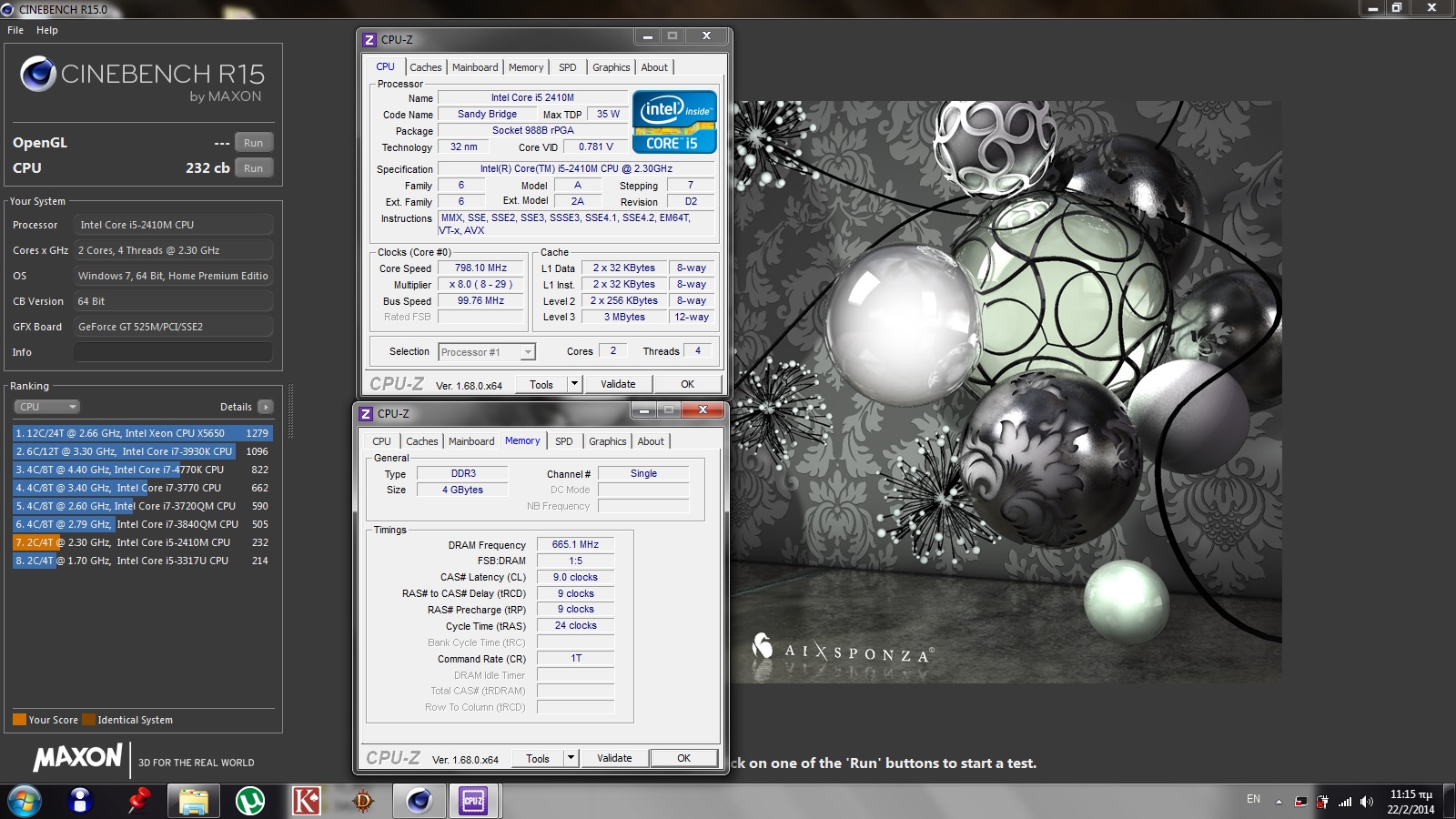The image size is (1456, 819).
Task: Click the Intel Core i5 logo badge
Action: [674, 121]
